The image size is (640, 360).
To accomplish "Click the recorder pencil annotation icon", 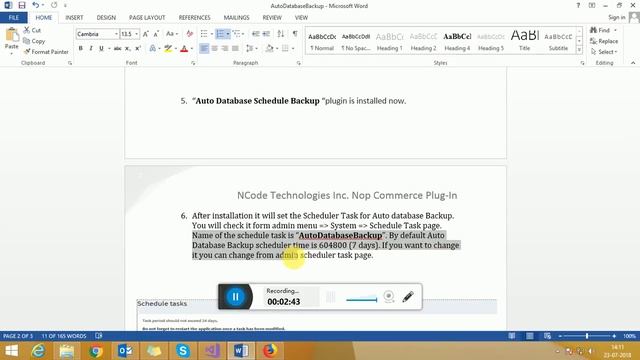I will pyautogui.click(x=408, y=297).
